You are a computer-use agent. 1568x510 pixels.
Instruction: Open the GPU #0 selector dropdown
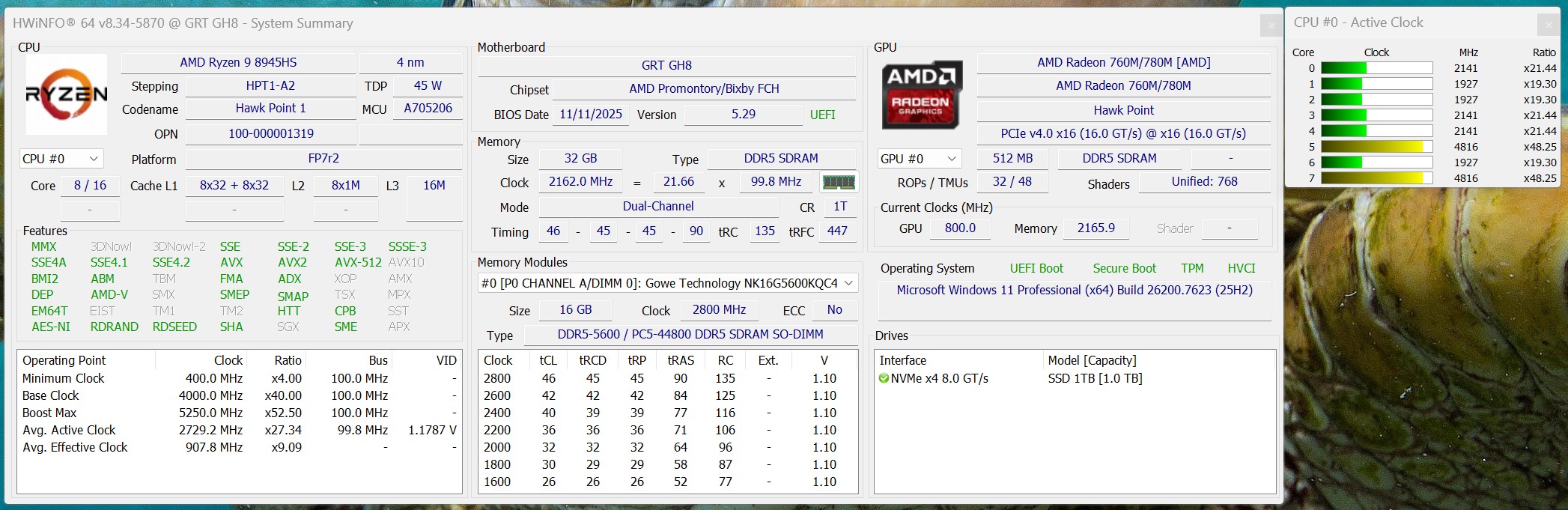click(x=920, y=159)
